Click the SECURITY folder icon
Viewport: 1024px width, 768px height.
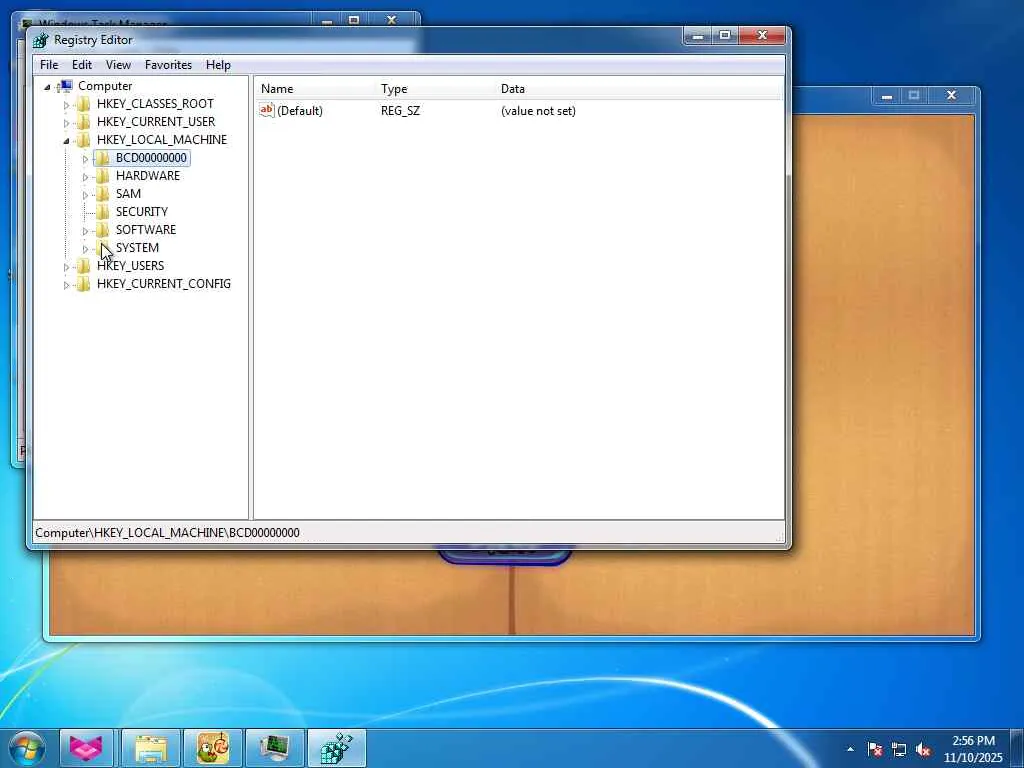pyautogui.click(x=103, y=212)
